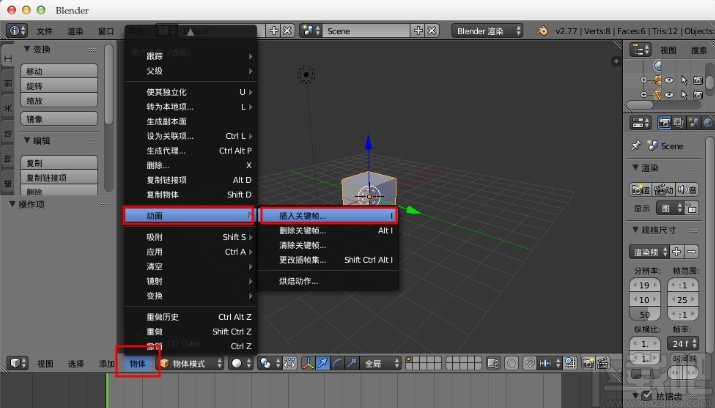Choose Bake Action menu item

pyautogui.click(x=328, y=281)
